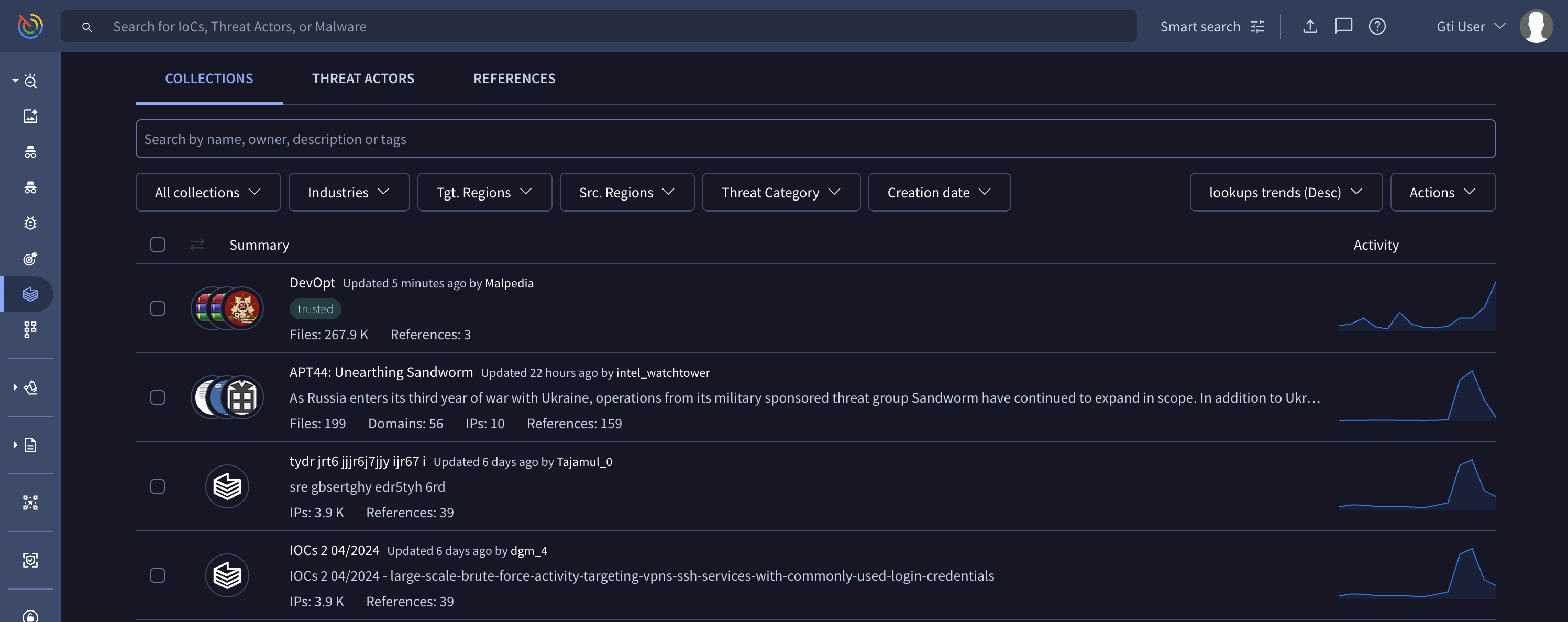Viewport: 1568px width, 622px height.
Task: Click the tydr jrt6 collection stack icon
Action: pos(227,486)
